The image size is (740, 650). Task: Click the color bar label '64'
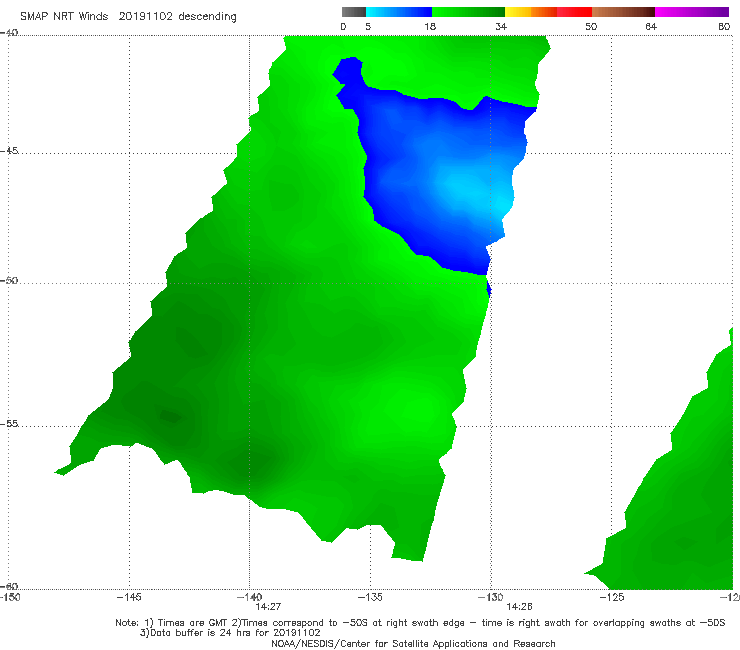pos(651,26)
